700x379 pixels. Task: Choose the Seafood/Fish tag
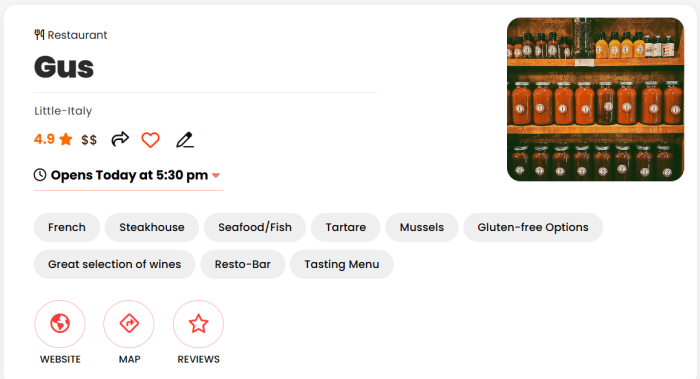tap(255, 227)
